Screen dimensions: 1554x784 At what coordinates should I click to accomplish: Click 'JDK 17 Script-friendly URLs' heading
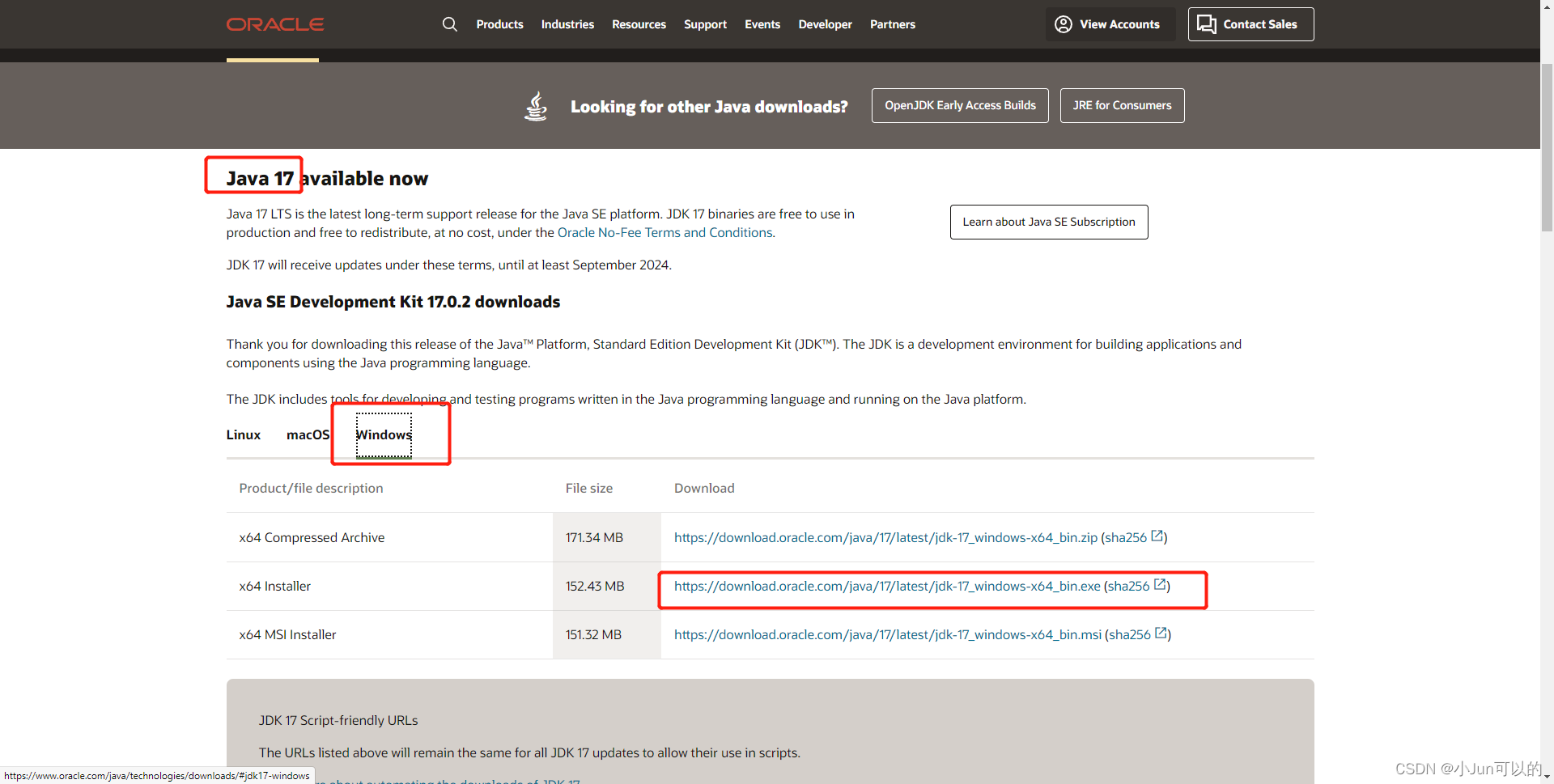[x=338, y=720]
